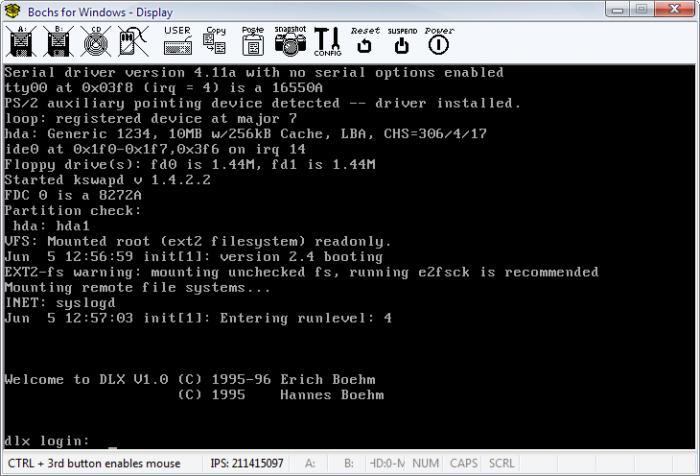Click 'Entering runlevel: 4' console line

(198, 318)
